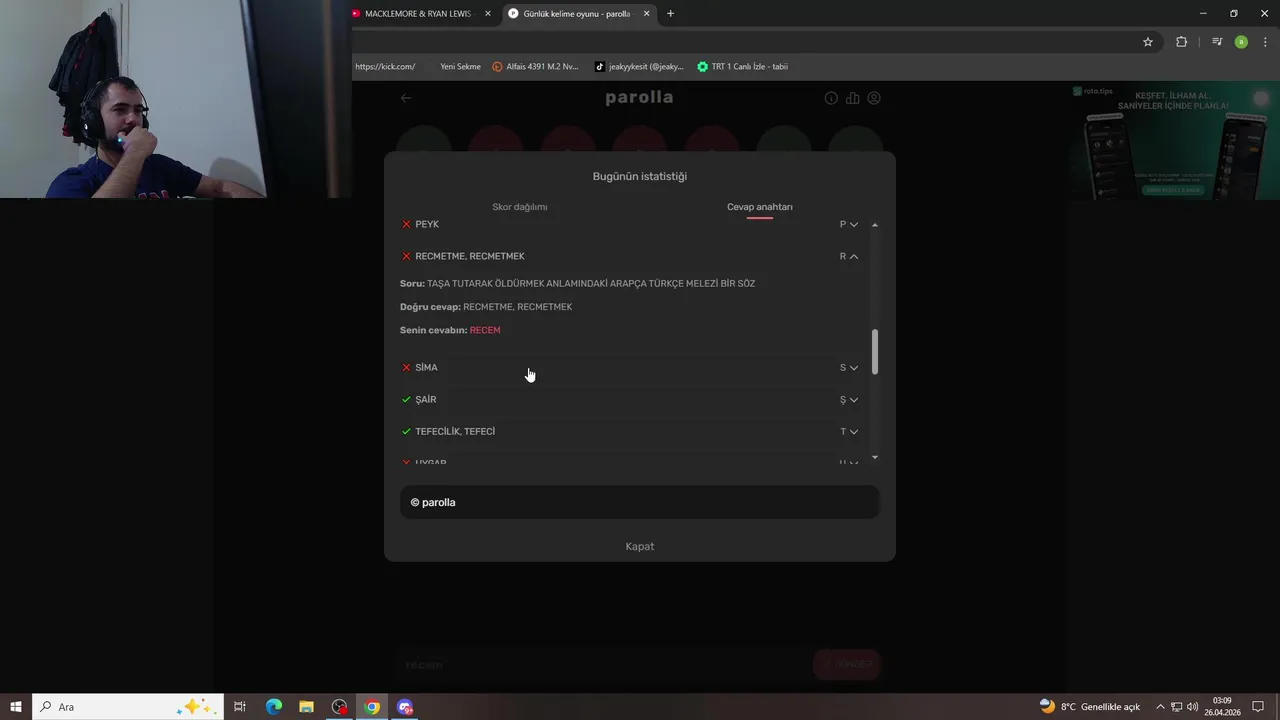This screenshot has width=1280, height=720.
Task: Launch Microsoft Edge from the taskbar
Action: (274, 707)
